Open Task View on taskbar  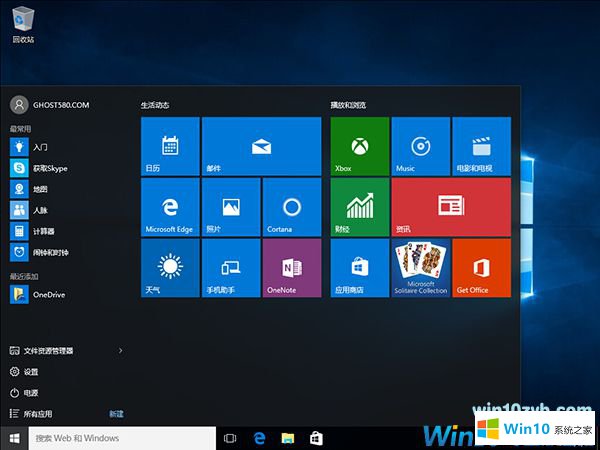click(x=230, y=438)
